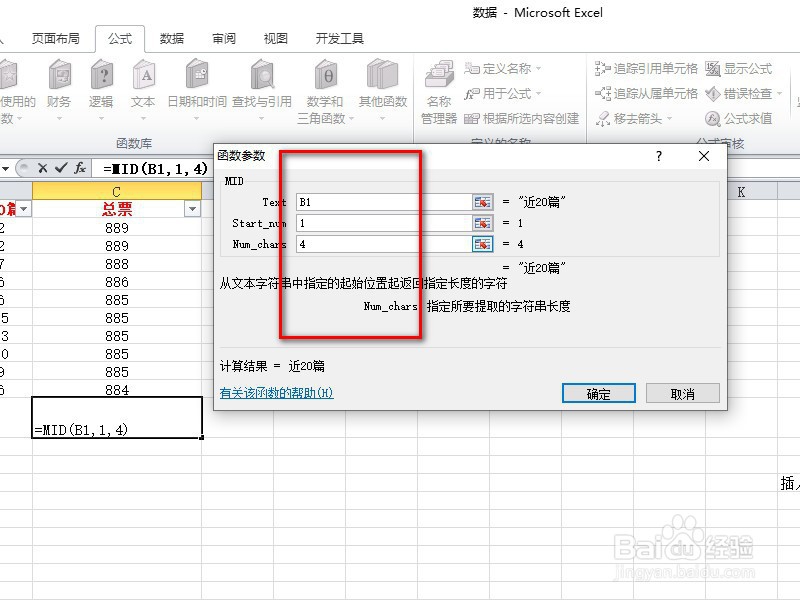Click the Start_num input field
The height and width of the screenshot is (600, 800).
pos(384,223)
